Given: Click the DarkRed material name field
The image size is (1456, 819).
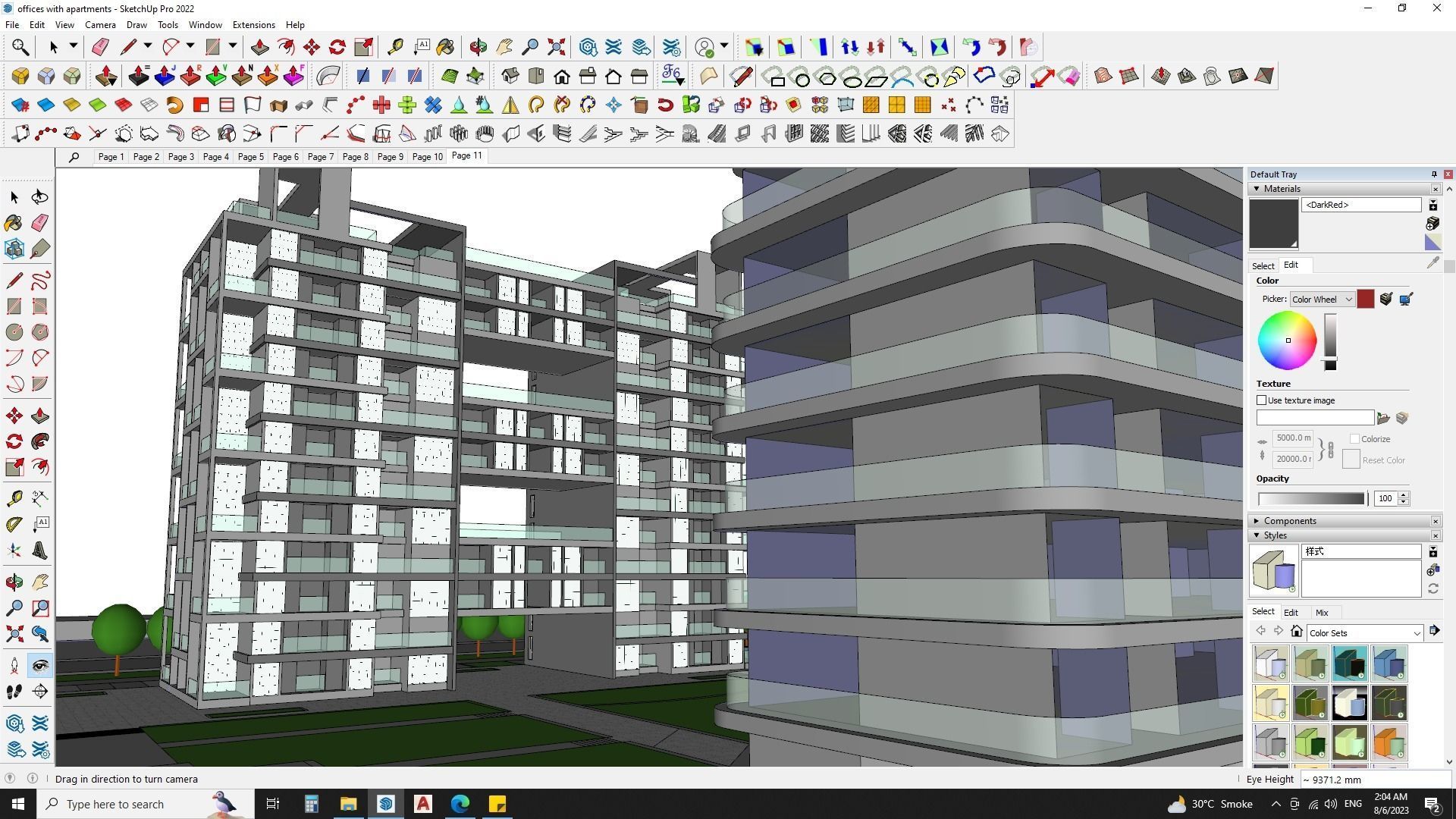Looking at the screenshot, I should pyautogui.click(x=1361, y=206).
